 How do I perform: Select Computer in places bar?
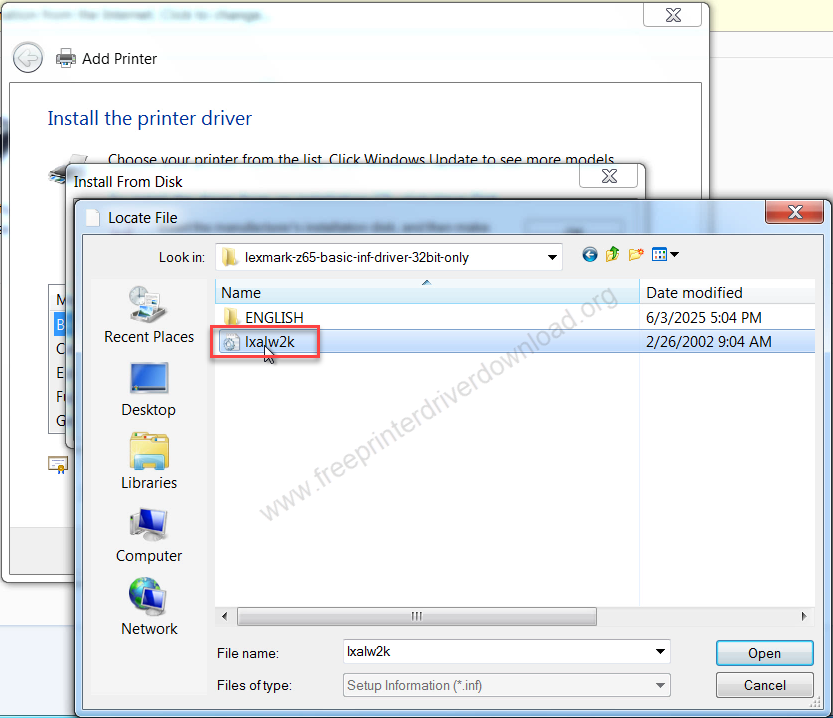tap(149, 535)
